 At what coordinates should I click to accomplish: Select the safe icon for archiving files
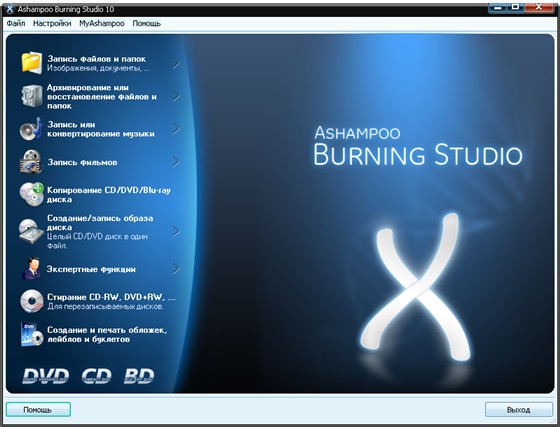pyautogui.click(x=31, y=96)
